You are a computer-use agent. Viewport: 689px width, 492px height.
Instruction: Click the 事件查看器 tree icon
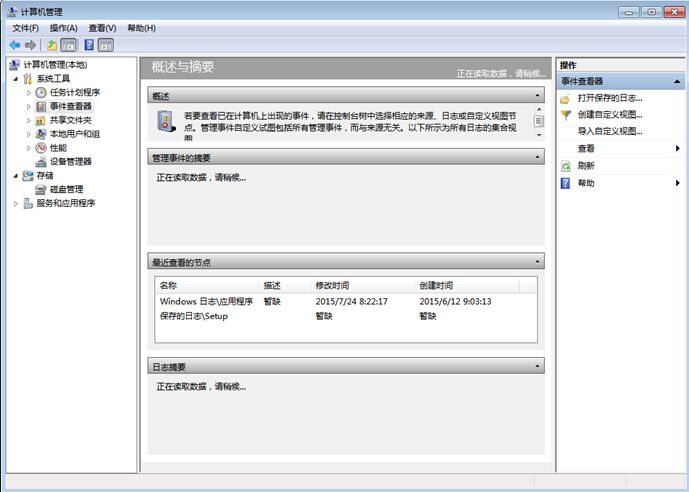41,106
